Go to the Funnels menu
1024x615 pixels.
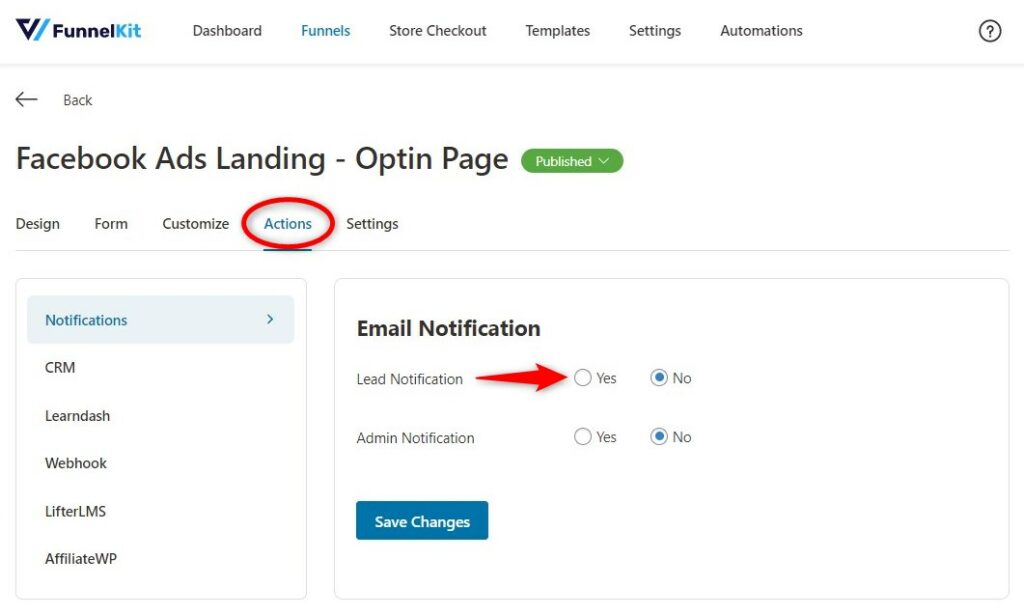tap(325, 31)
